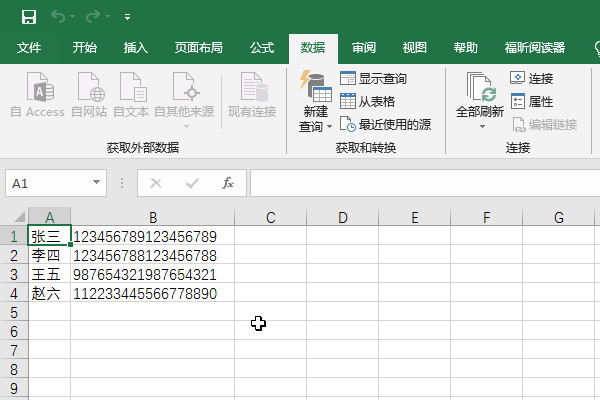Select column F header
This screenshot has height=400, width=600.
[x=486, y=217]
